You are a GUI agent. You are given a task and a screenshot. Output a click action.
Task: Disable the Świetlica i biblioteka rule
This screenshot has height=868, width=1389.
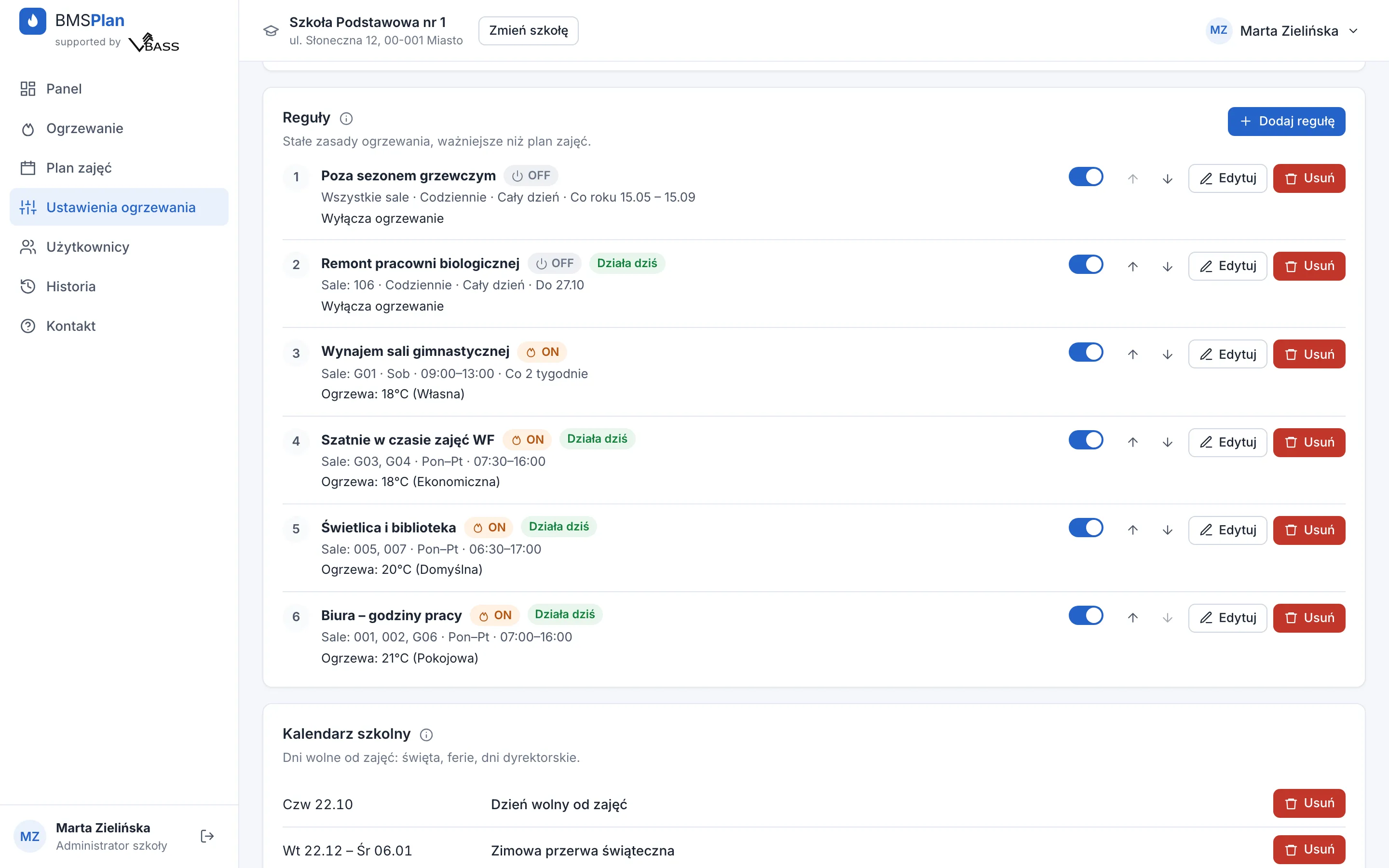pyautogui.click(x=1086, y=528)
